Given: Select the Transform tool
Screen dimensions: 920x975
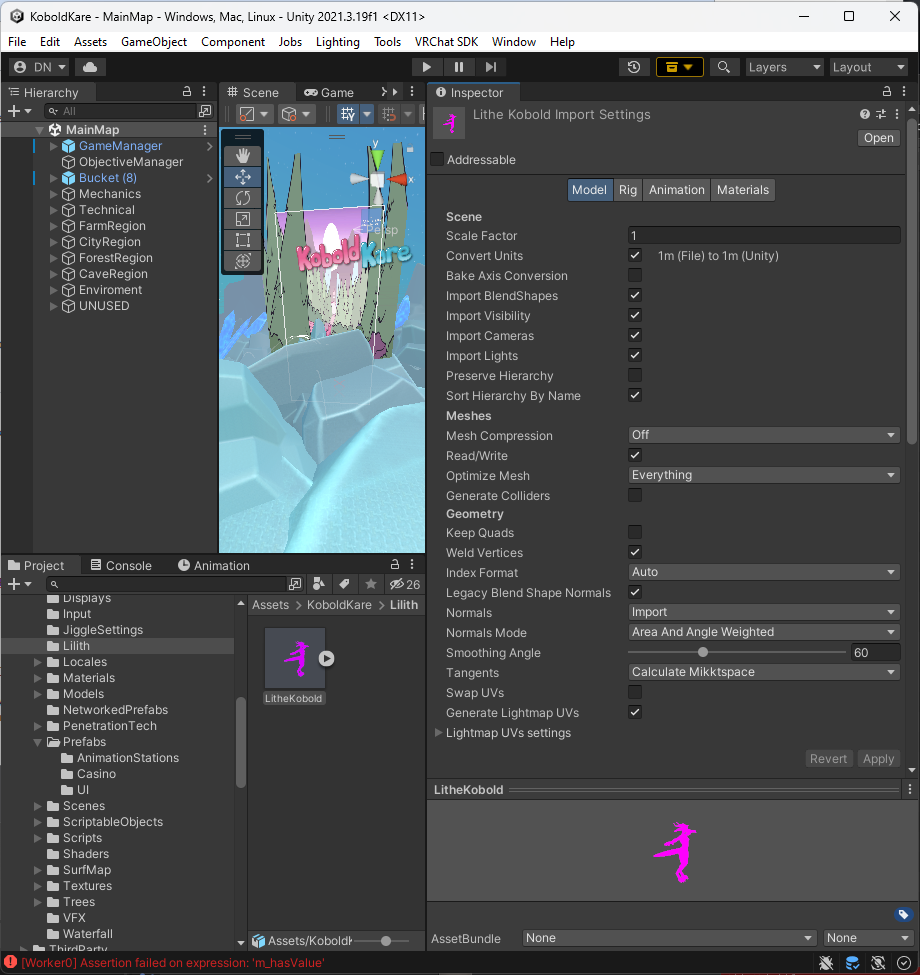Looking at the screenshot, I should (x=243, y=261).
